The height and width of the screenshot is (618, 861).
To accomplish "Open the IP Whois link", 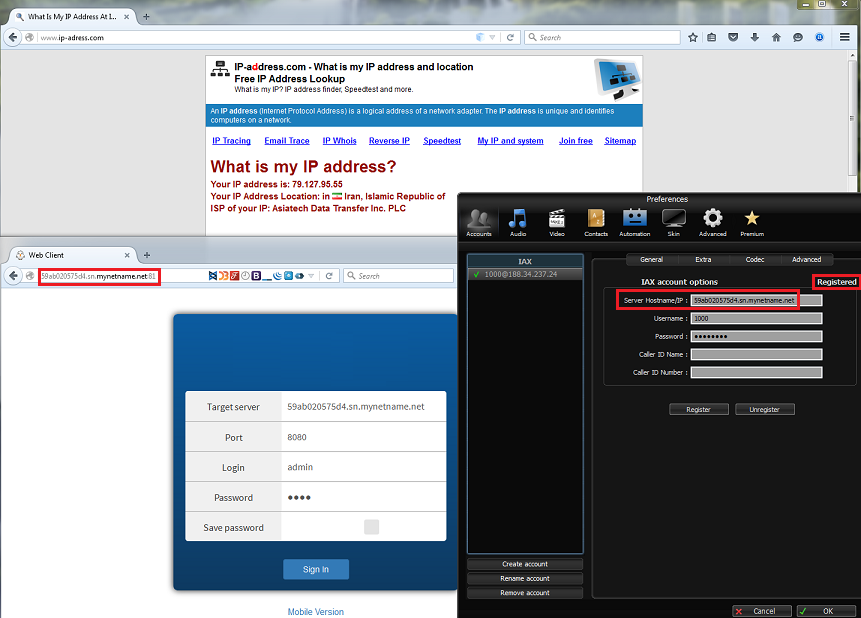I will tap(339, 141).
